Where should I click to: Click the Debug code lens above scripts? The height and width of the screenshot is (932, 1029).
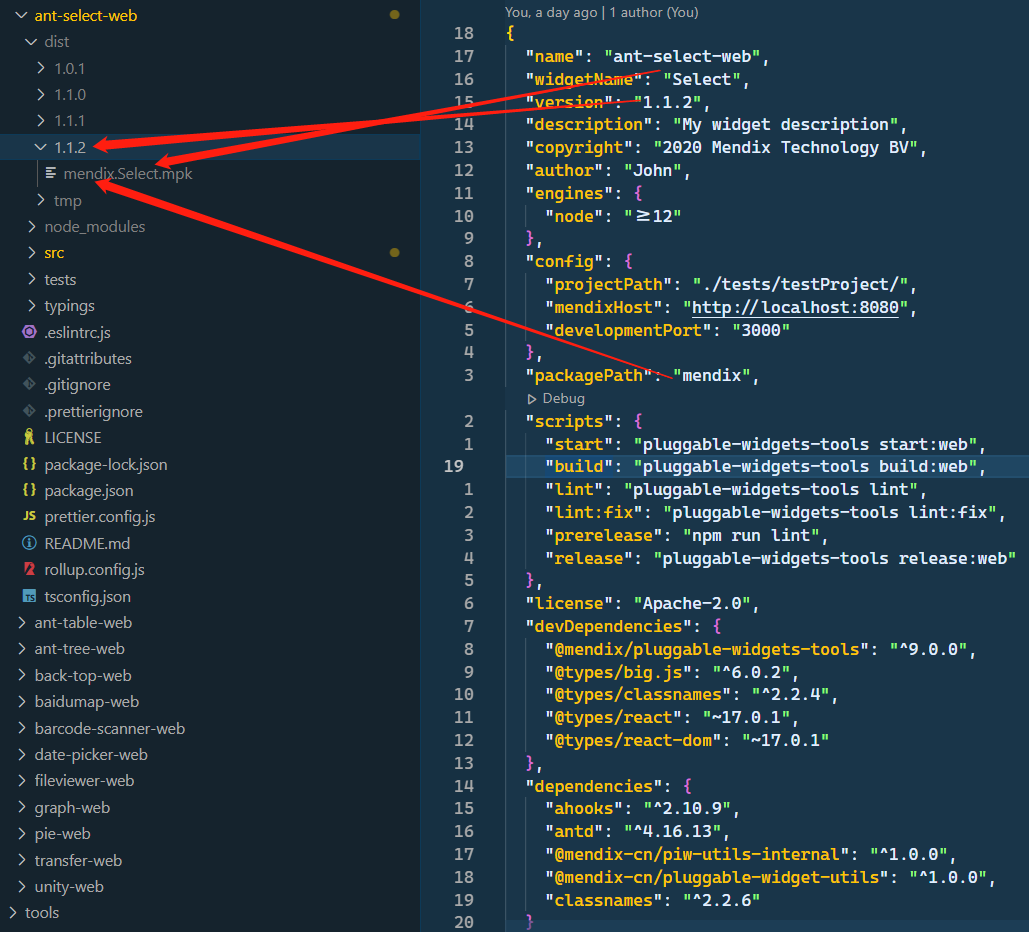coord(563,398)
